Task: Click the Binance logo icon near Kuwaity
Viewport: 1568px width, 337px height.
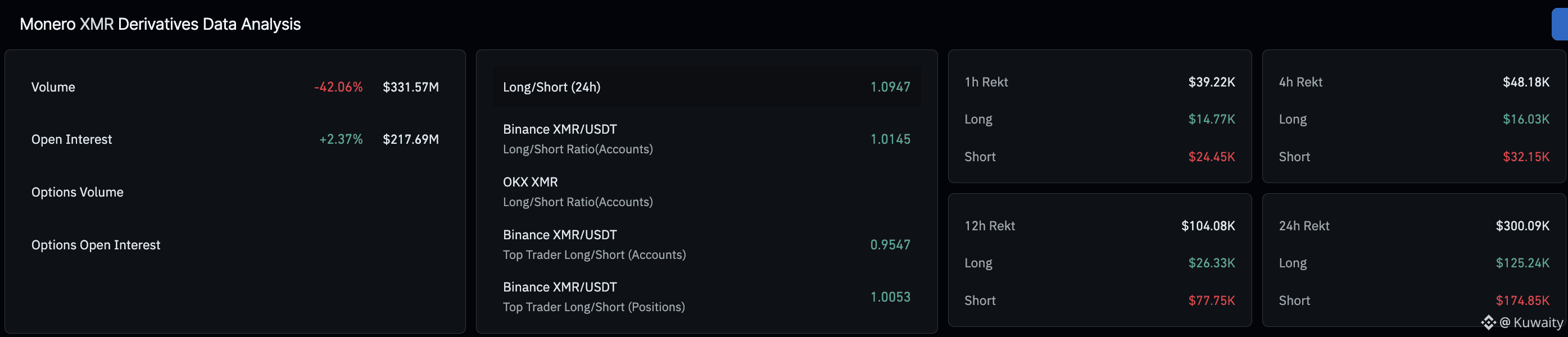Action: pyautogui.click(x=1488, y=322)
